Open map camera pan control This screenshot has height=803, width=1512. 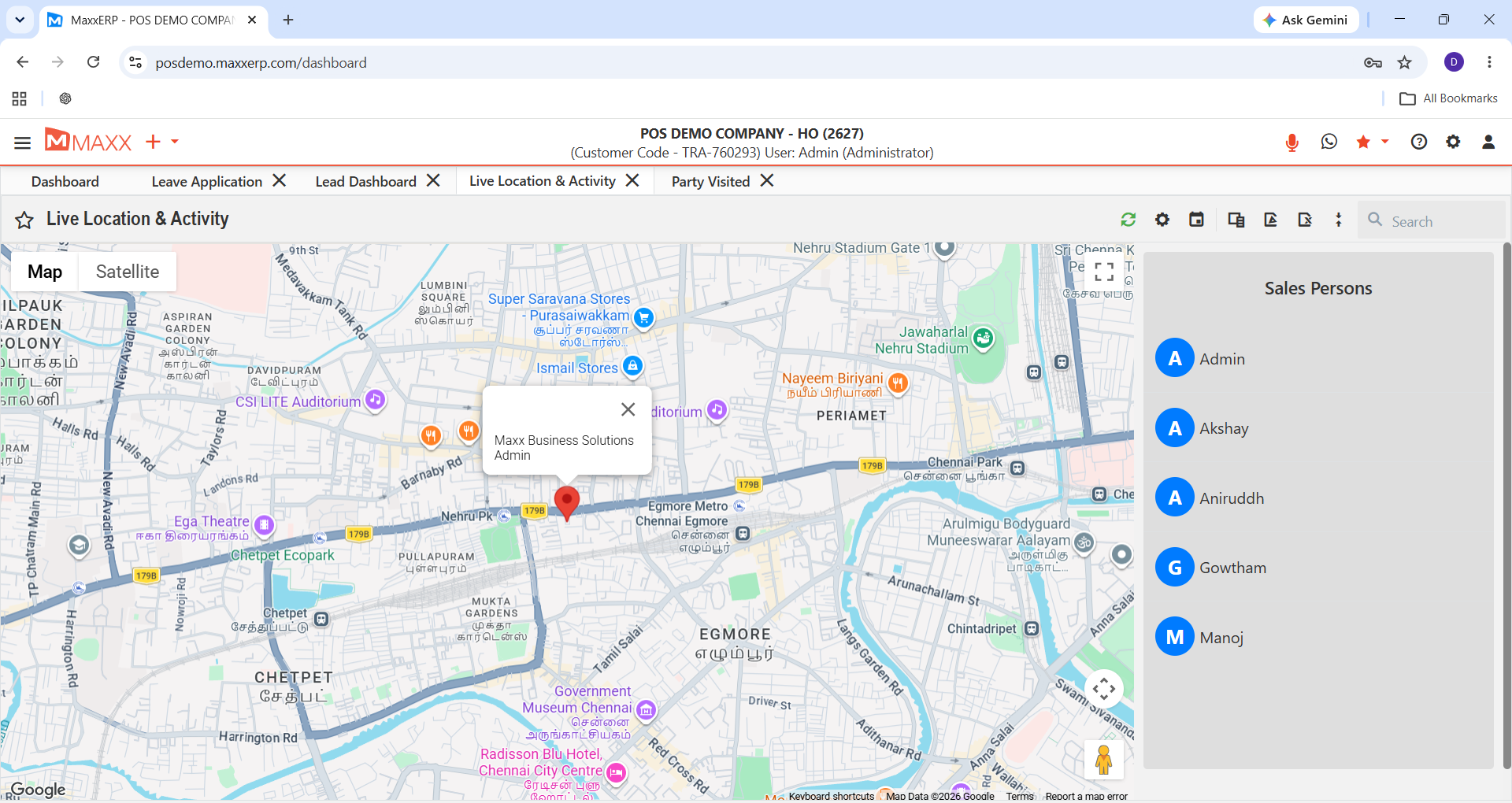1104,689
